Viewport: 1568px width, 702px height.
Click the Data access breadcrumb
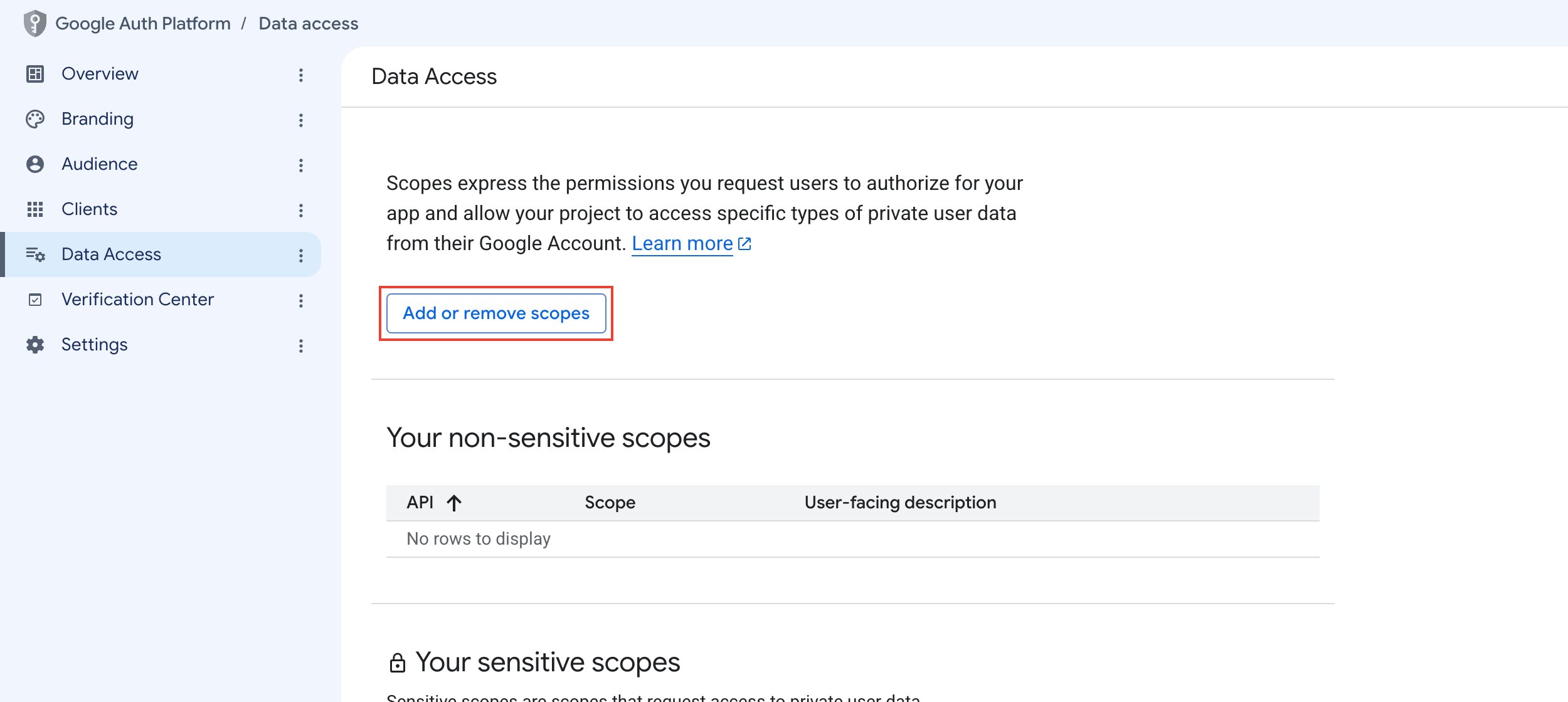pyautogui.click(x=309, y=24)
